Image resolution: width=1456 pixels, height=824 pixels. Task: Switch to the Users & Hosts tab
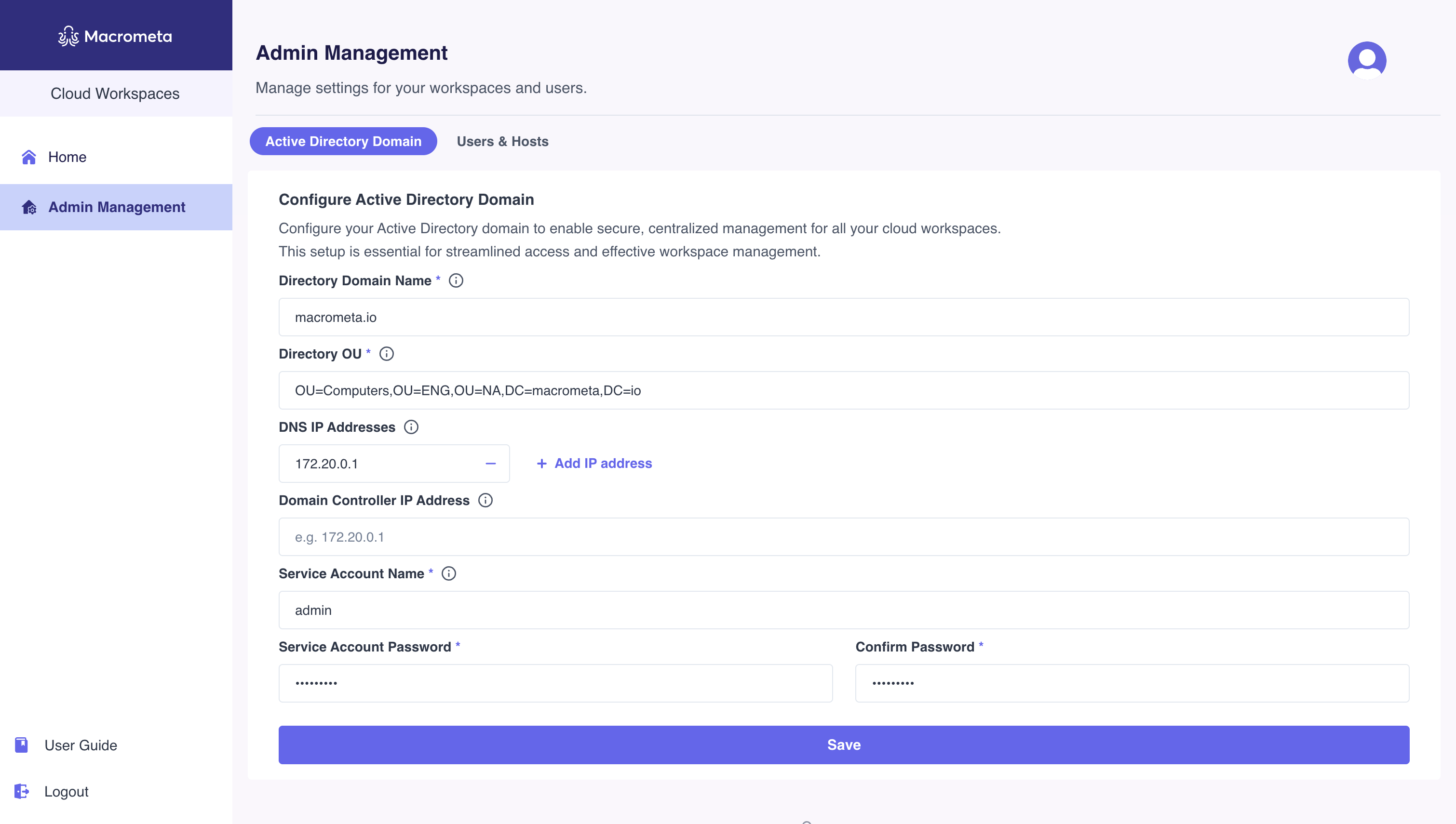coord(502,141)
